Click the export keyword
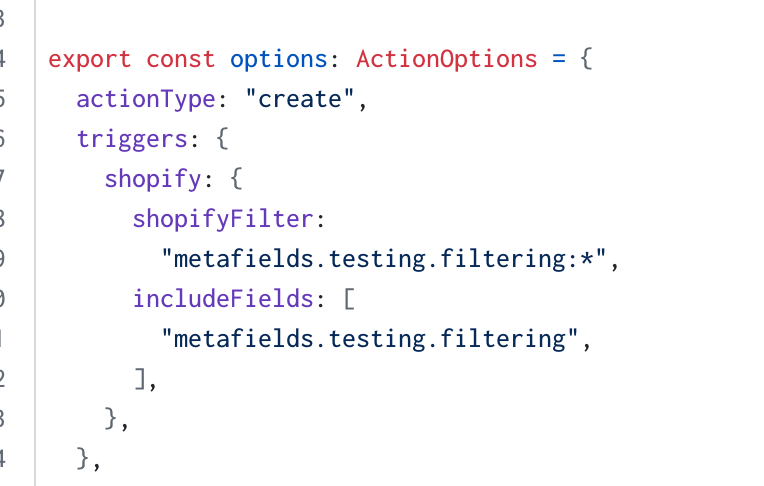The height and width of the screenshot is (486, 764). click(x=90, y=60)
